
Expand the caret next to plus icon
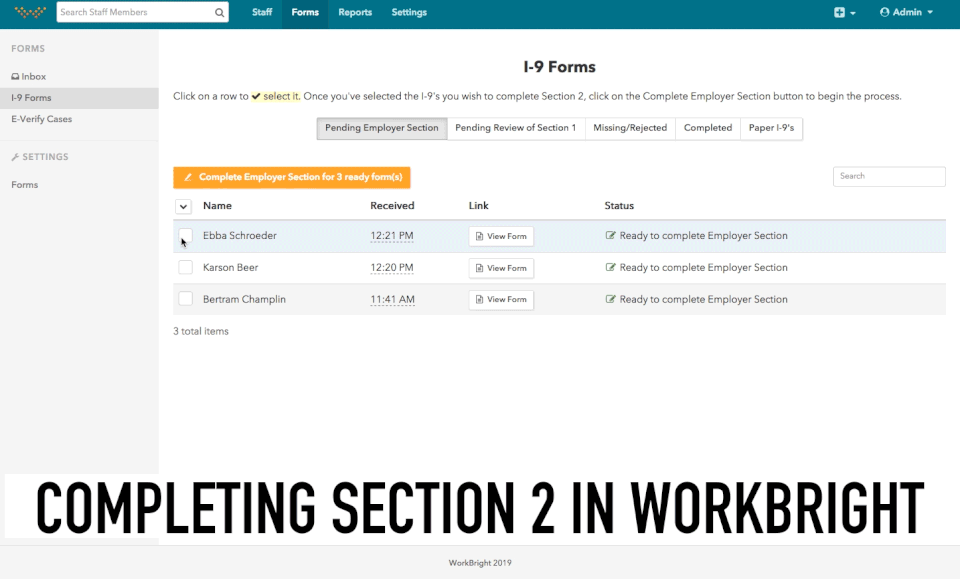[853, 13]
